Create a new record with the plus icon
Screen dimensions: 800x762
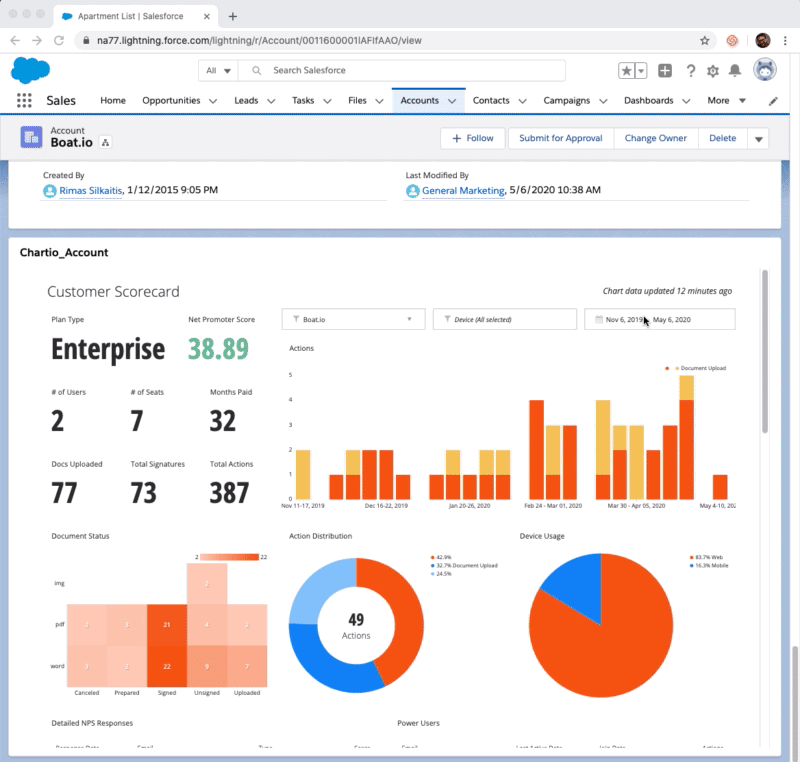pyautogui.click(x=664, y=71)
